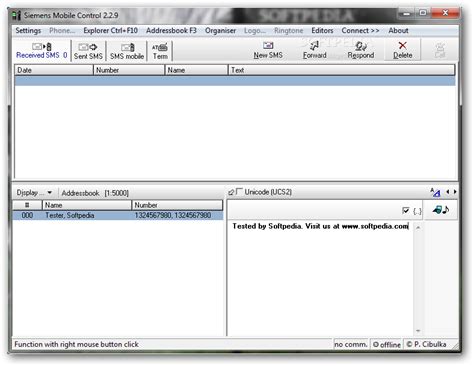Sort SMS list by Name column
The width and height of the screenshot is (474, 366).
click(196, 70)
